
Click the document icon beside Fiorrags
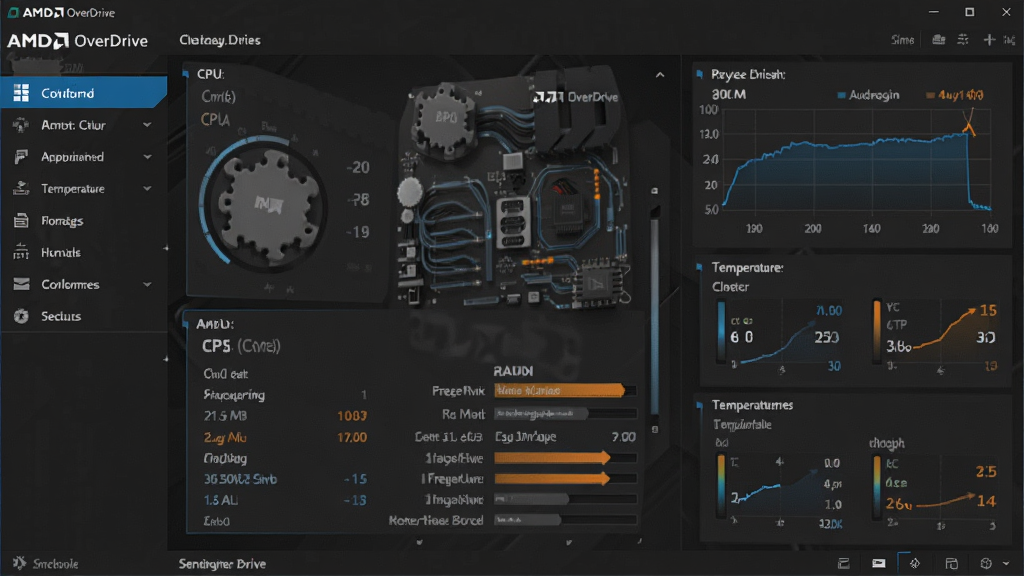pyautogui.click(x=21, y=221)
